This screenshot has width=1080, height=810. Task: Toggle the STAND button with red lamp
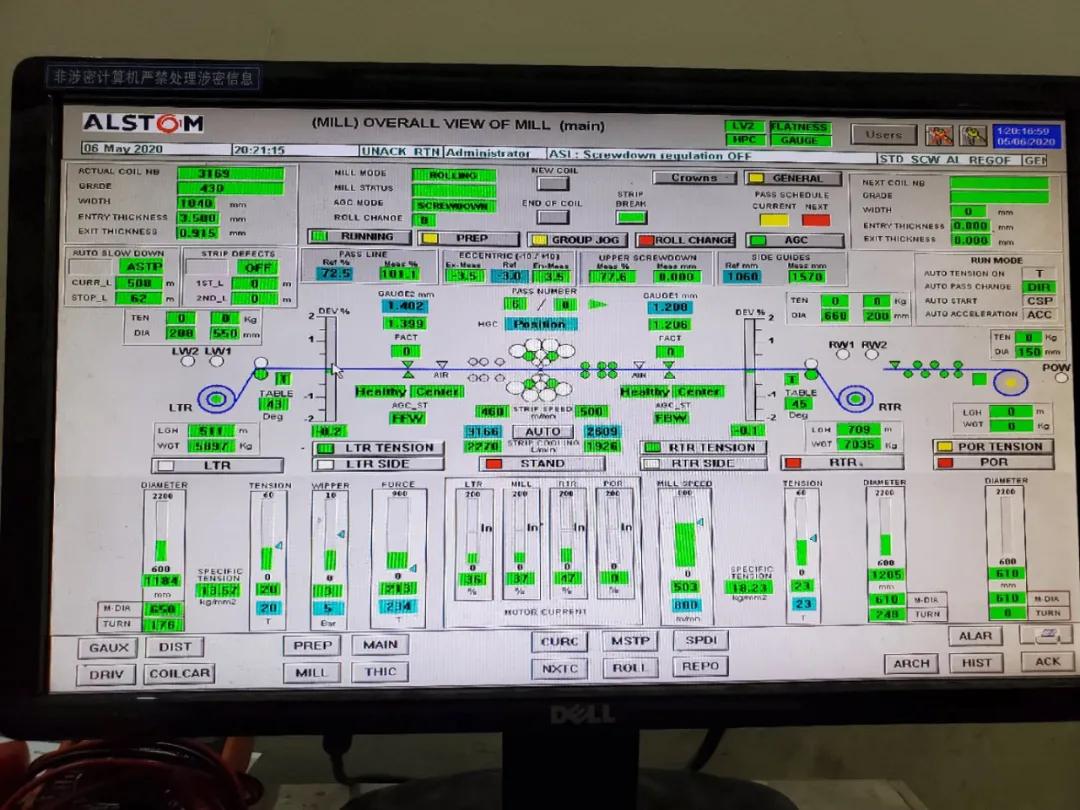click(542, 464)
